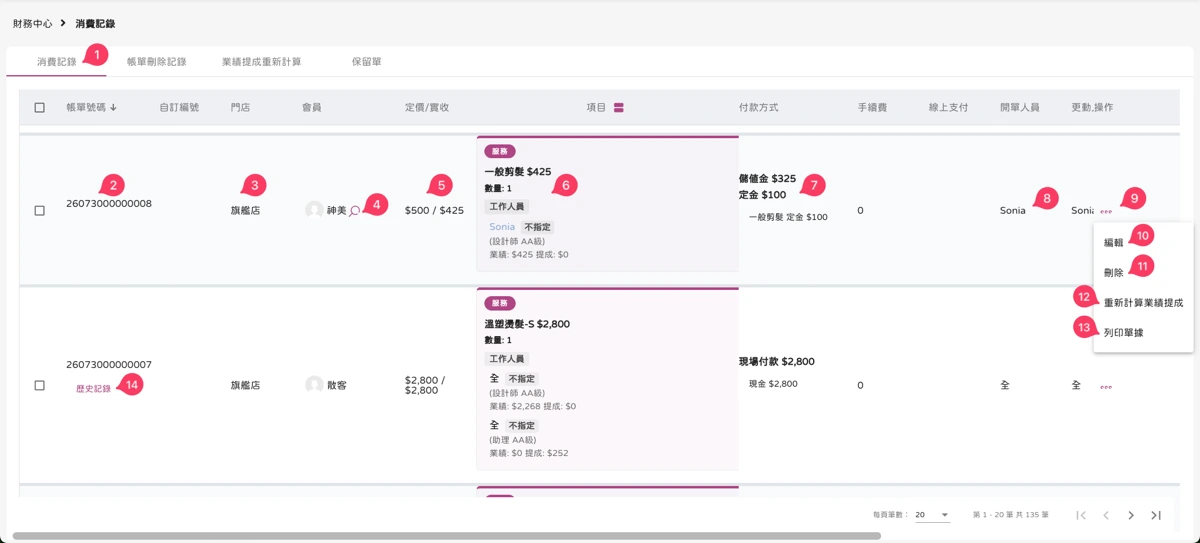Screen dimensions: 1200x543
Task: Click 現場付款 $2,800 payment text
Action: (777, 361)
